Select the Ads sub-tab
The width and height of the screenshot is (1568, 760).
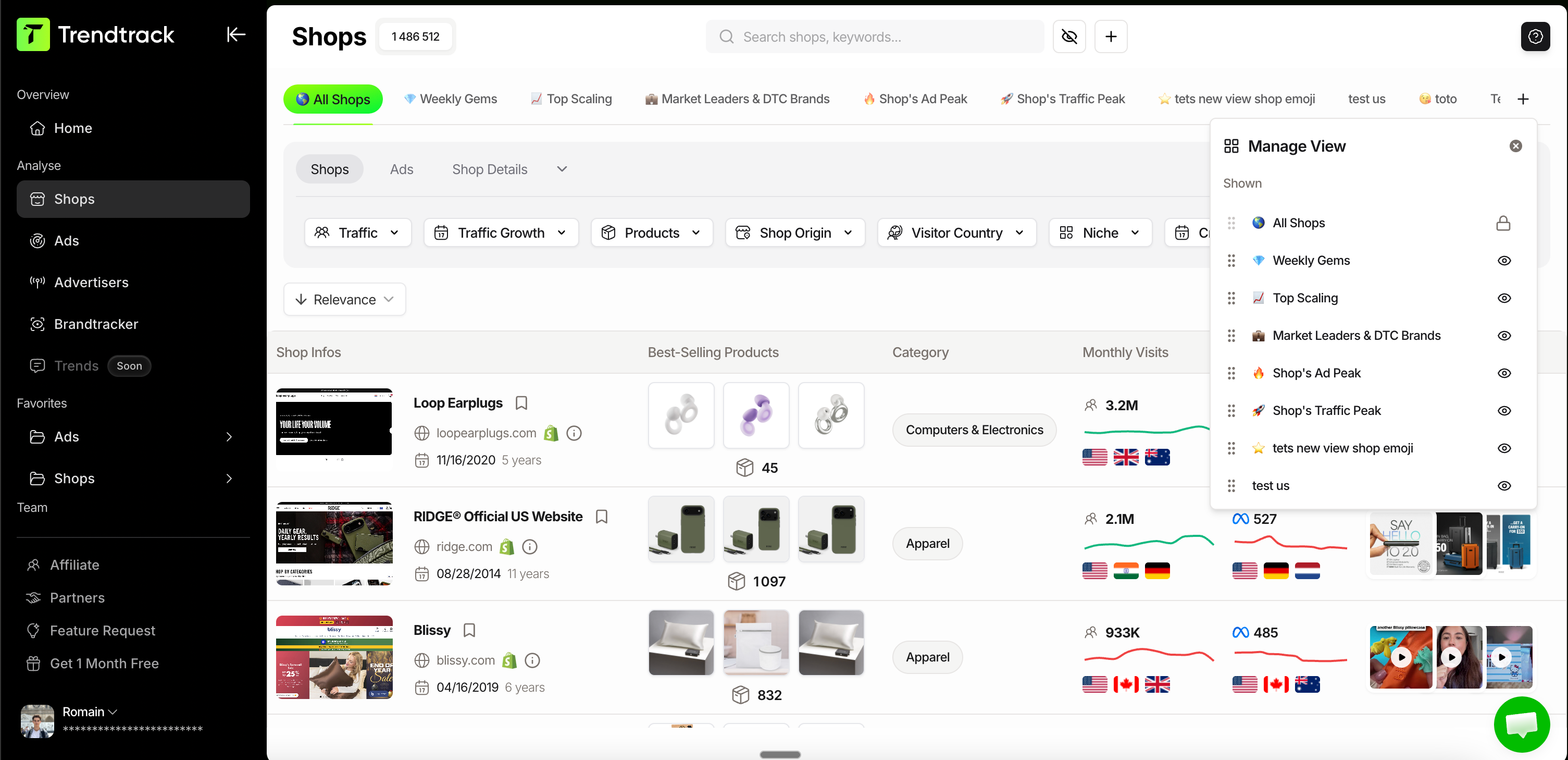point(401,169)
